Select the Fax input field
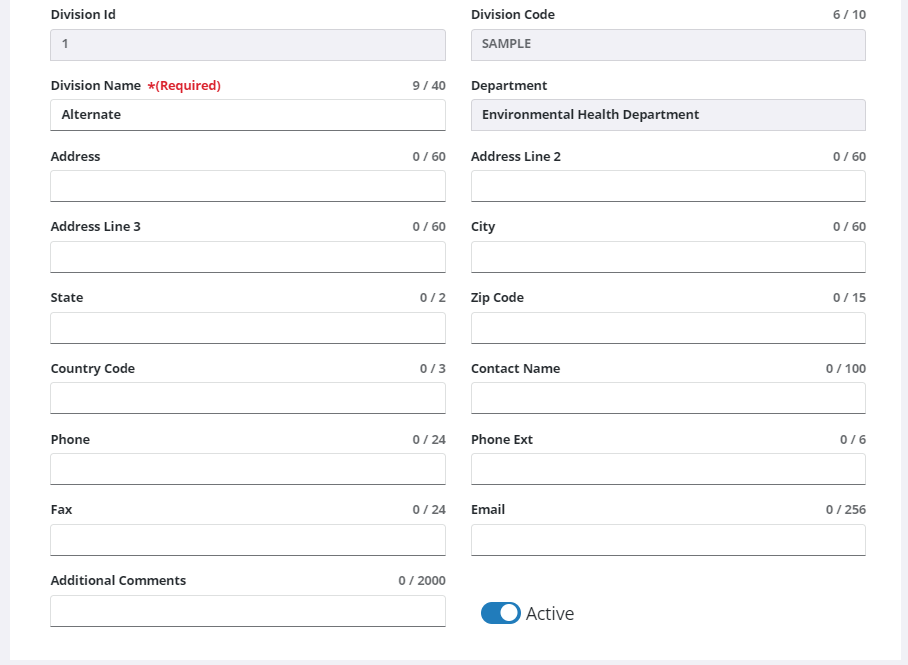The height and width of the screenshot is (665, 908). 248,540
